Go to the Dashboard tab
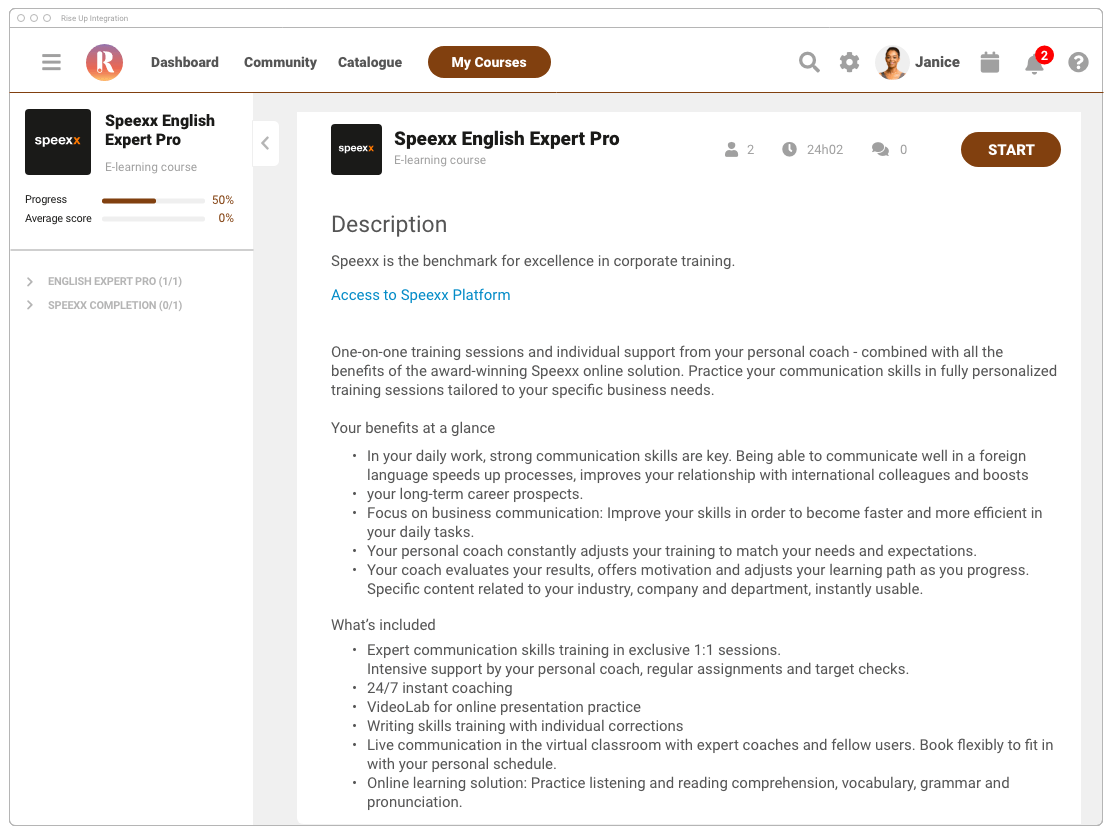Viewport: 1112px width, 834px height. pos(184,62)
